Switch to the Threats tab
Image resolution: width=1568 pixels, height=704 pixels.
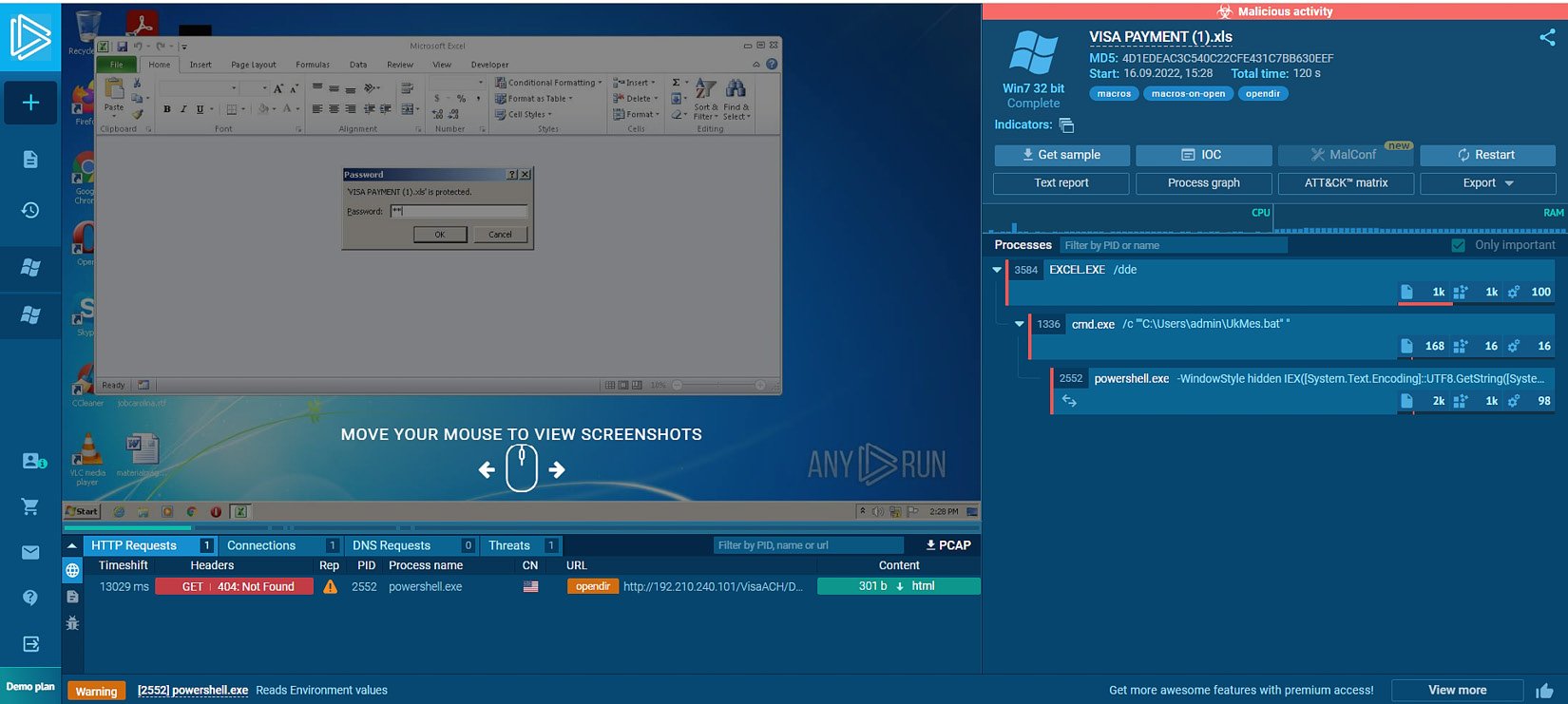pos(520,546)
